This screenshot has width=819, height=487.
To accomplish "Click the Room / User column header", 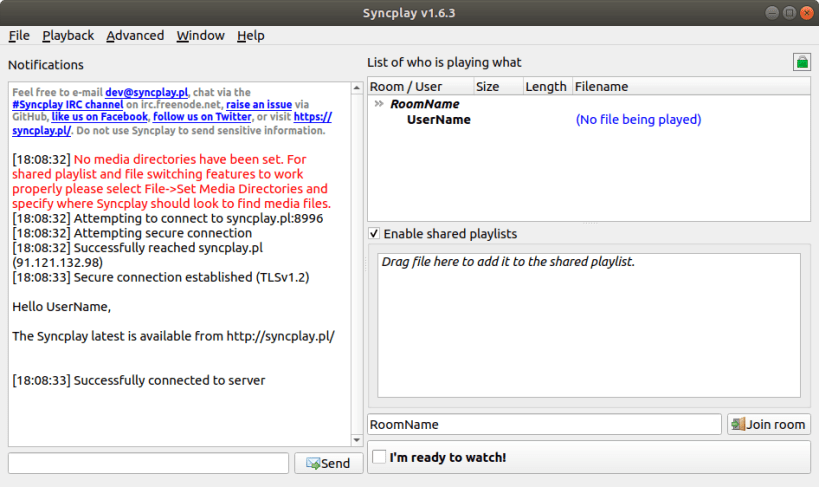I will click(421, 86).
